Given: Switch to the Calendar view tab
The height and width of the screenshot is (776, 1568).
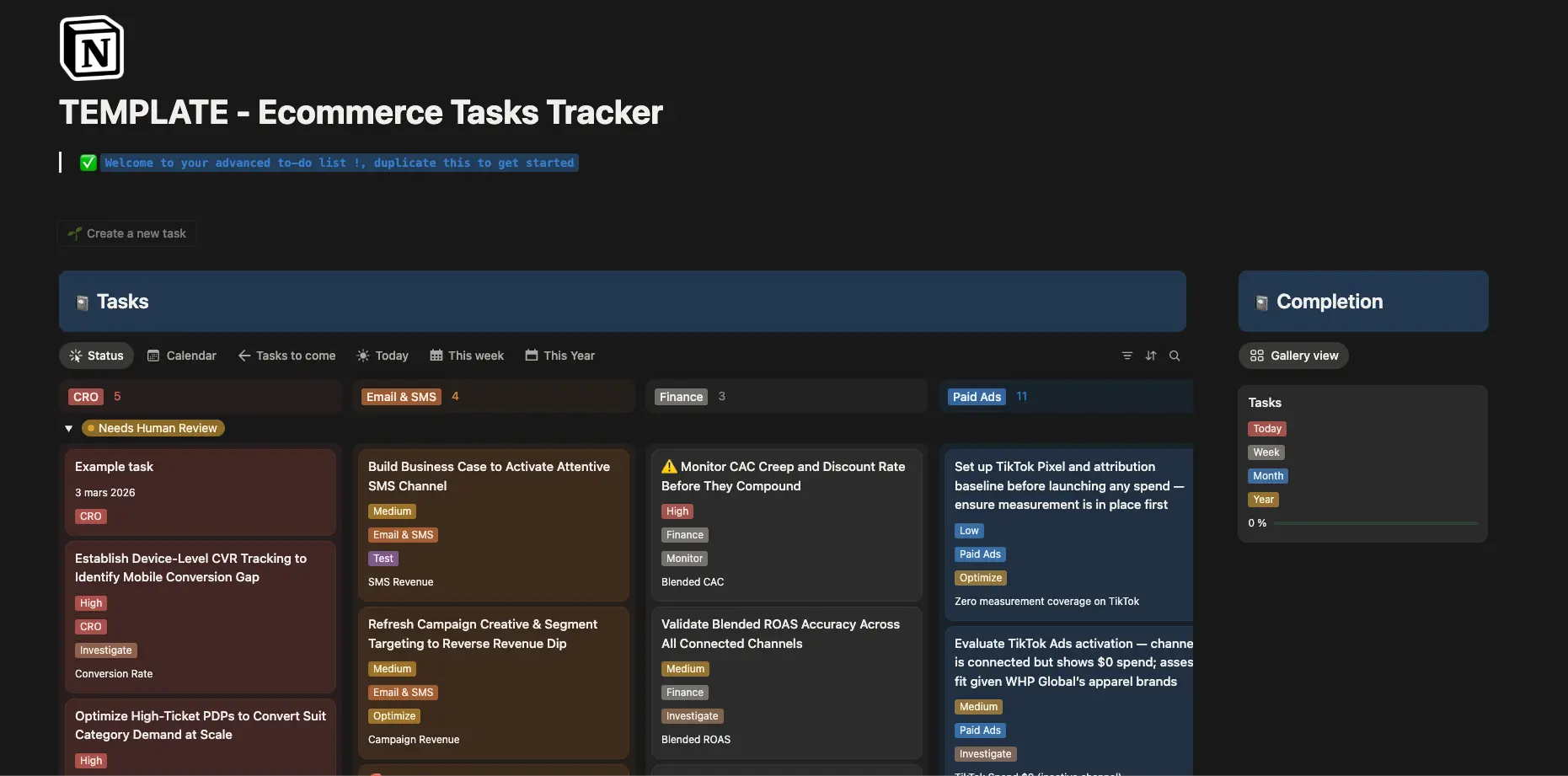Looking at the screenshot, I should point(182,356).
